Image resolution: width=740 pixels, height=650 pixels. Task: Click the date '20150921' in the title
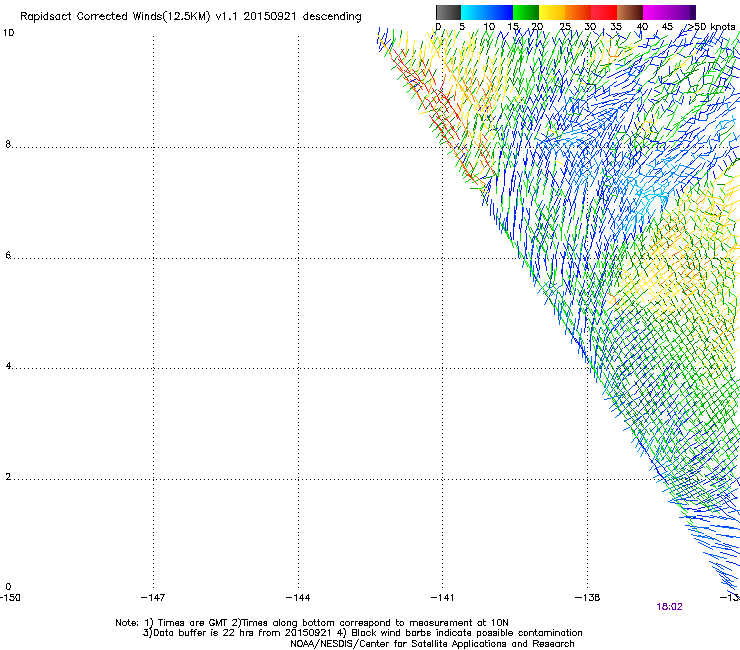click(x=270, y=16)
